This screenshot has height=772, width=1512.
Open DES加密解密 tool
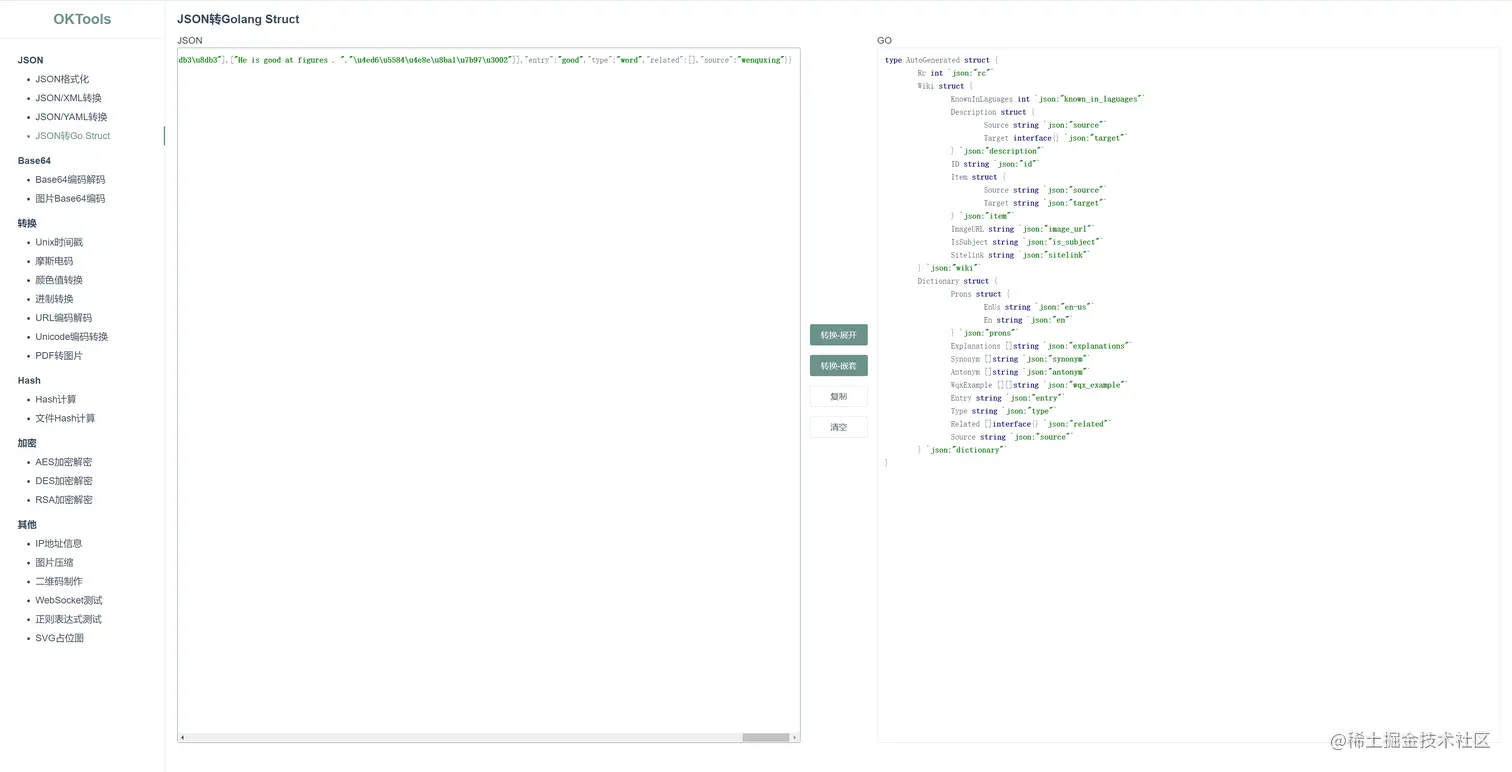pyautogui.click(x=64, y=481)
